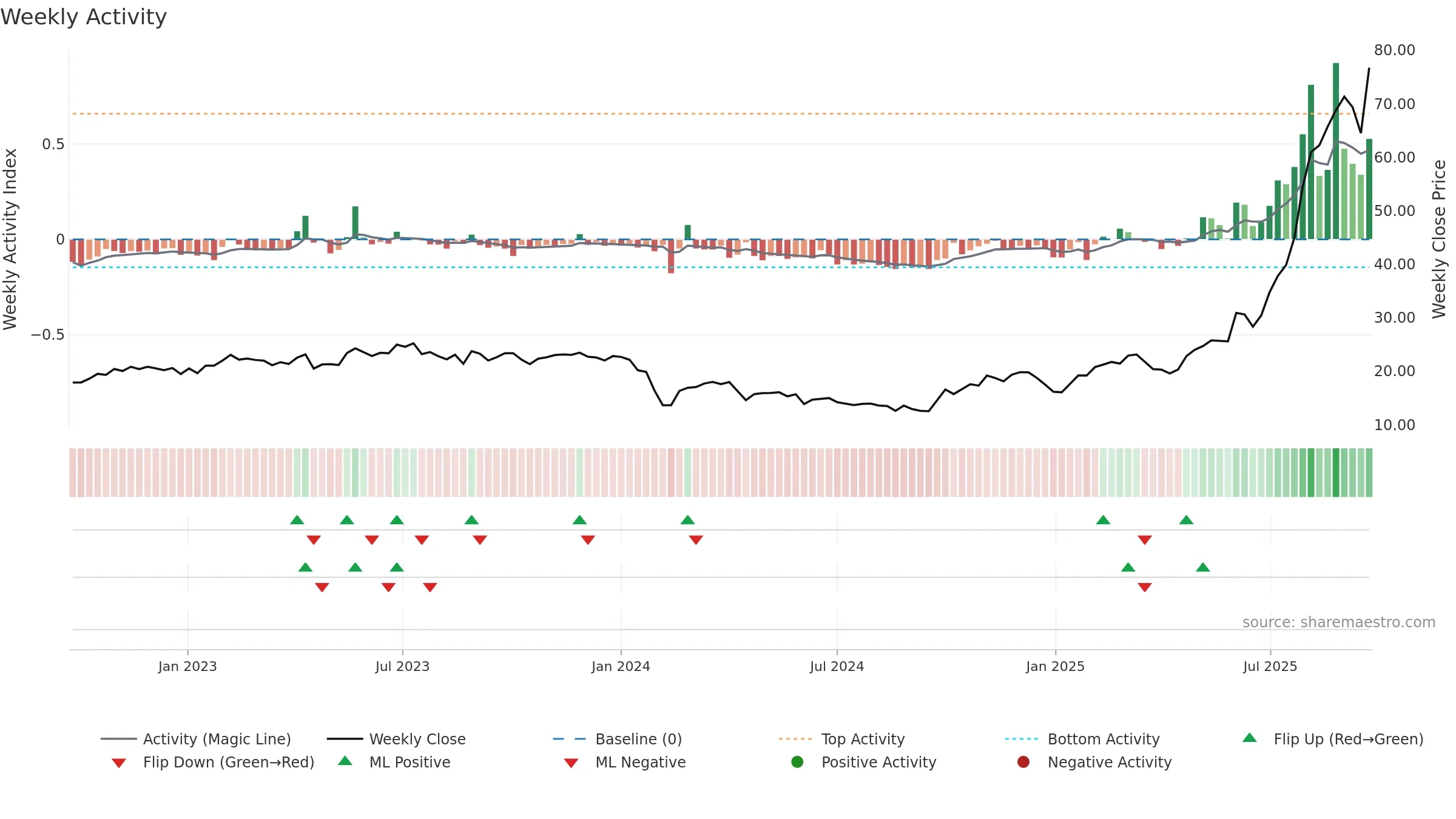1456x819 pixels.
Task: Click the 60.00 price axis label
Action: pos(1394,157)
